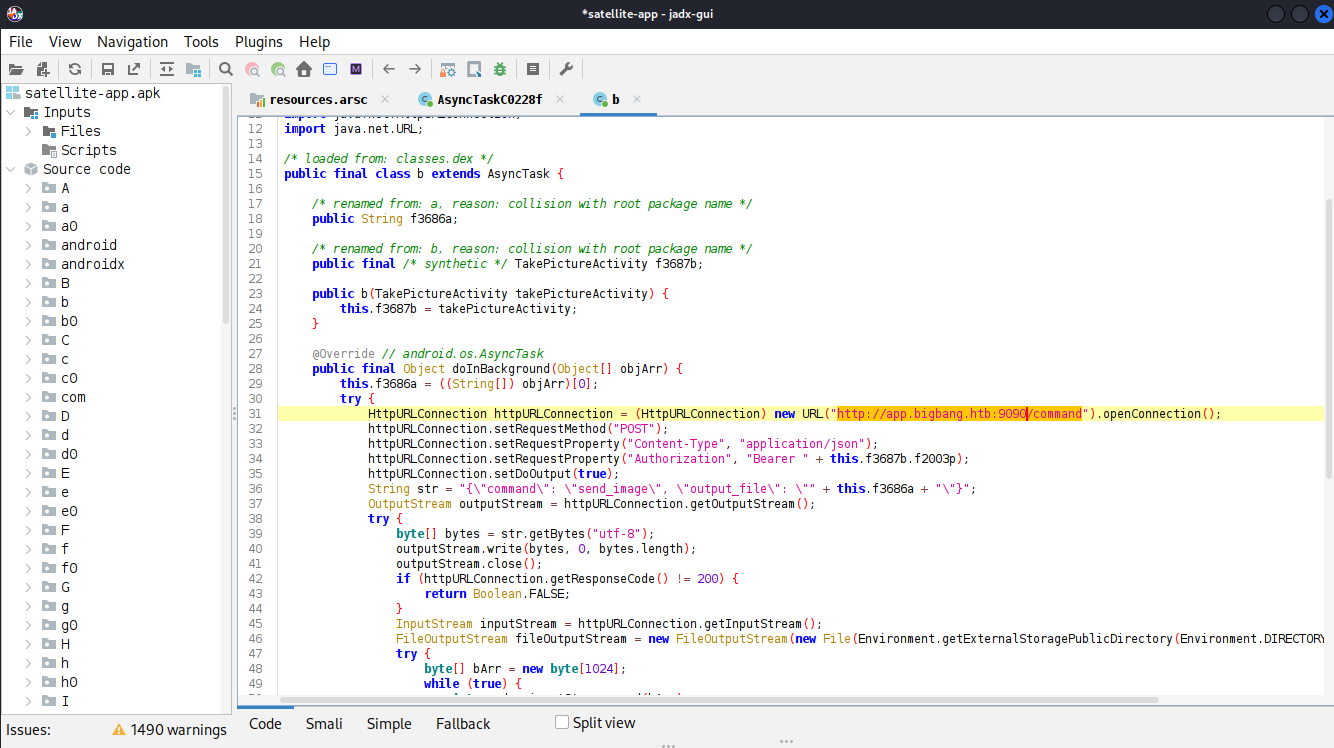Open the File menu
Image resolution: width=1334 pixels, height=748 pixels.
pyautogui.click(x=20, y=42)
